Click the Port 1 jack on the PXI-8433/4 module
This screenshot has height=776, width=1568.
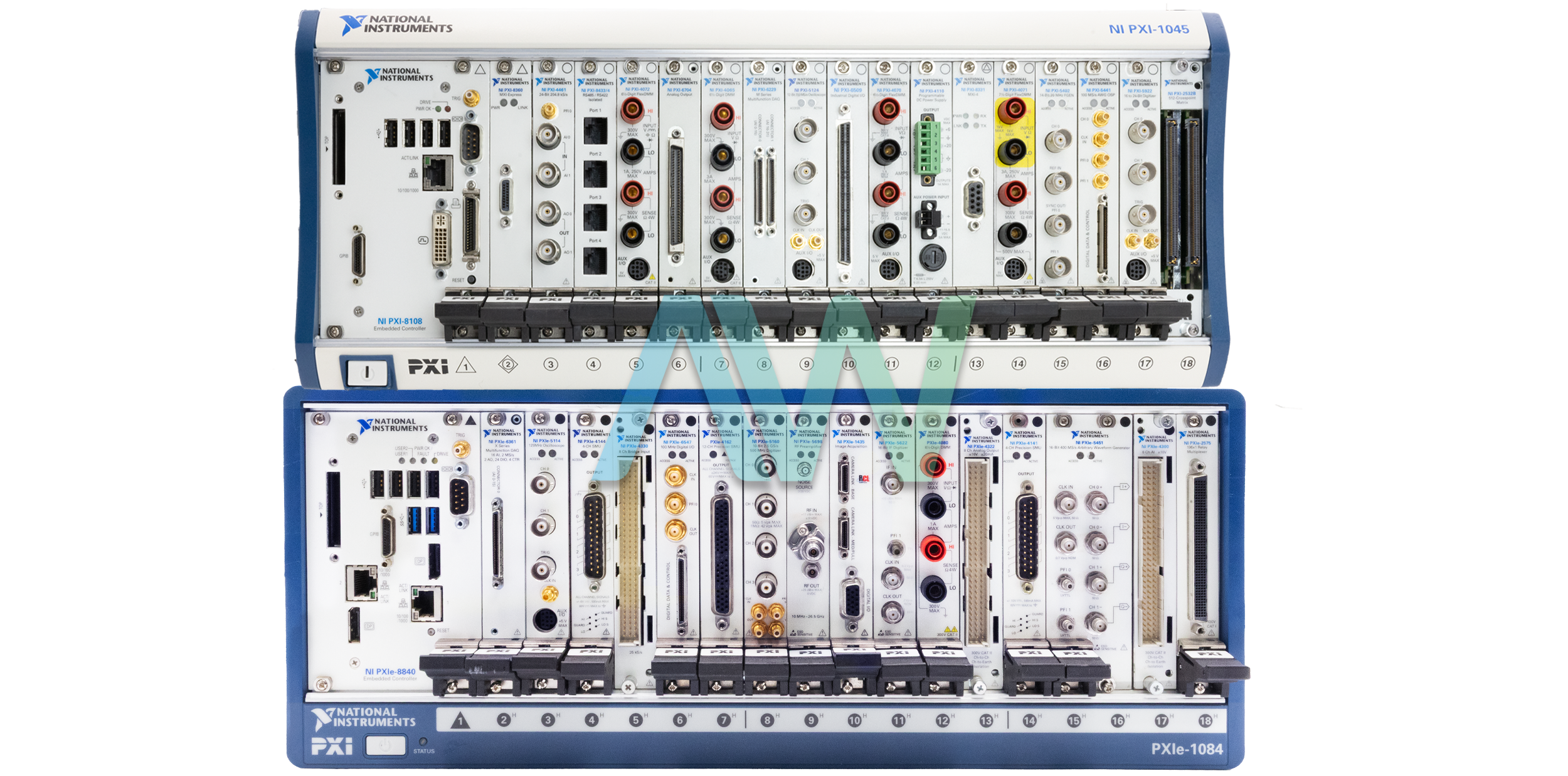(595, 130)
